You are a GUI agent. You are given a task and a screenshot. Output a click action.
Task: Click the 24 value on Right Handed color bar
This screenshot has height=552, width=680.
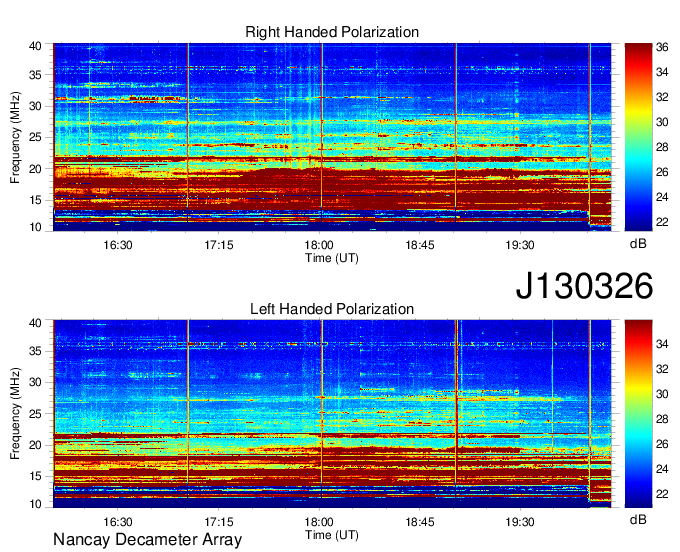click(x=662, y=197)
